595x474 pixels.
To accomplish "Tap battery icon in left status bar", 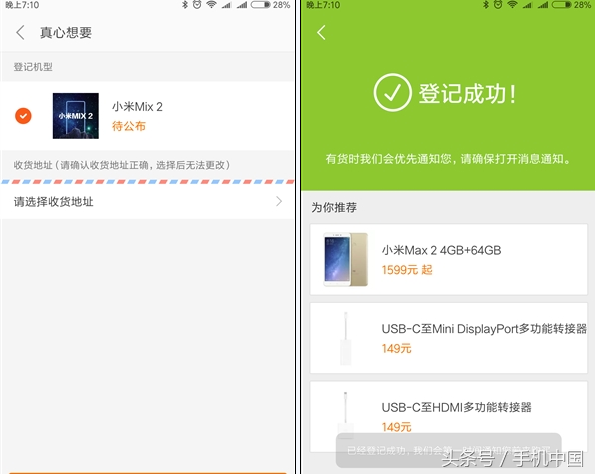I will pyautogui.click(x=260, y=5).
